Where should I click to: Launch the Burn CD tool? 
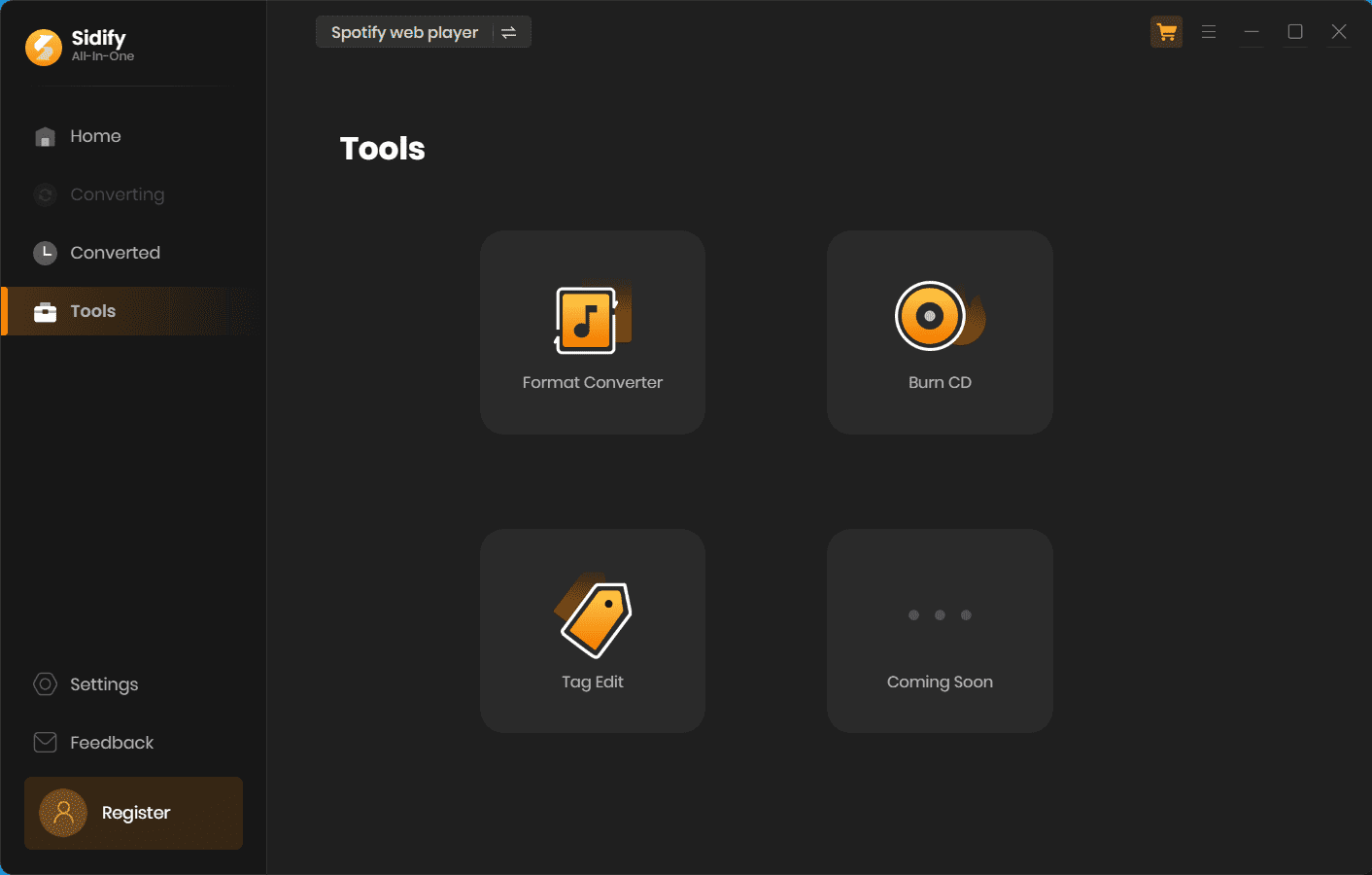pyautogui.click(x=940, y=332)
